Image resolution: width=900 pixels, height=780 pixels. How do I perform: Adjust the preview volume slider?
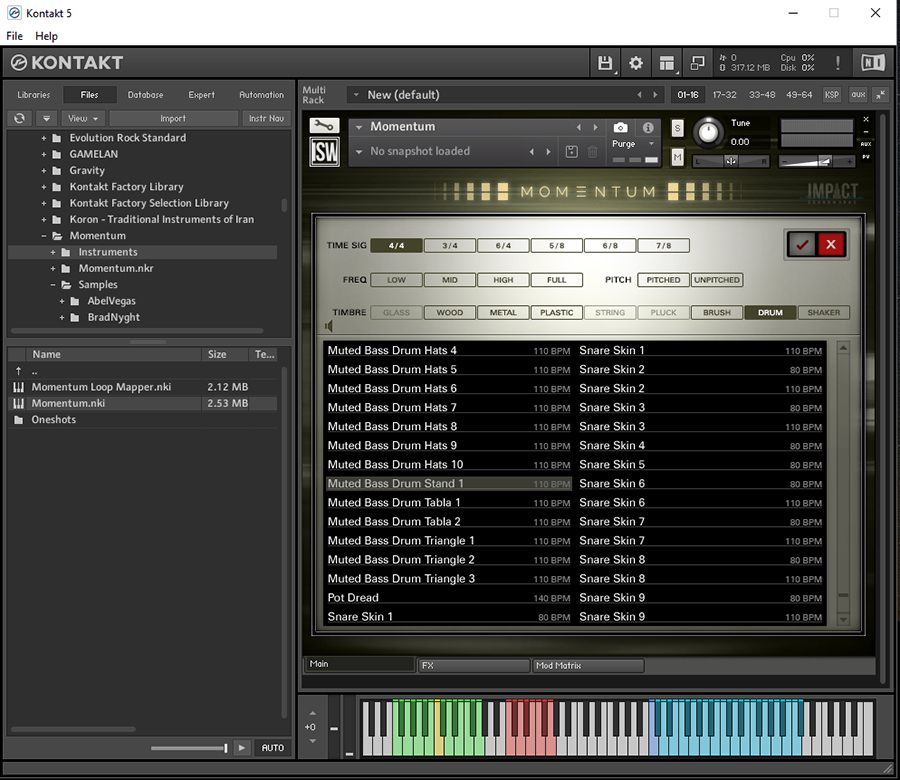coord(189,748)
